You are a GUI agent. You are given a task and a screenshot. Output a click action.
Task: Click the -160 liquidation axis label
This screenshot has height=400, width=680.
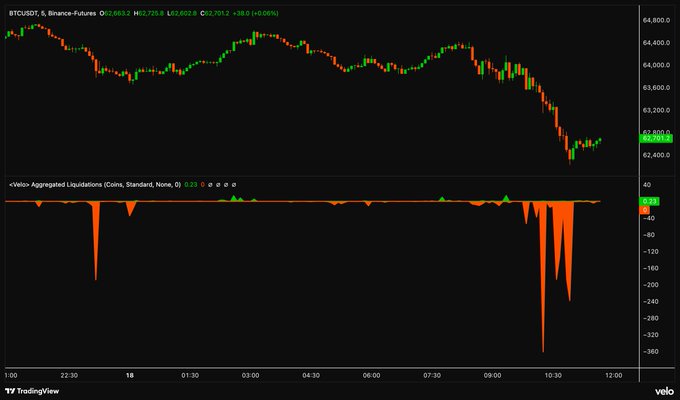click(650, 268)
